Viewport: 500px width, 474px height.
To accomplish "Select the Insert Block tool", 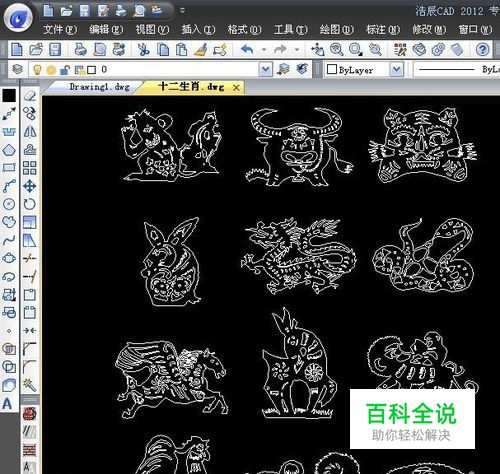I will [x=9, y=294].
